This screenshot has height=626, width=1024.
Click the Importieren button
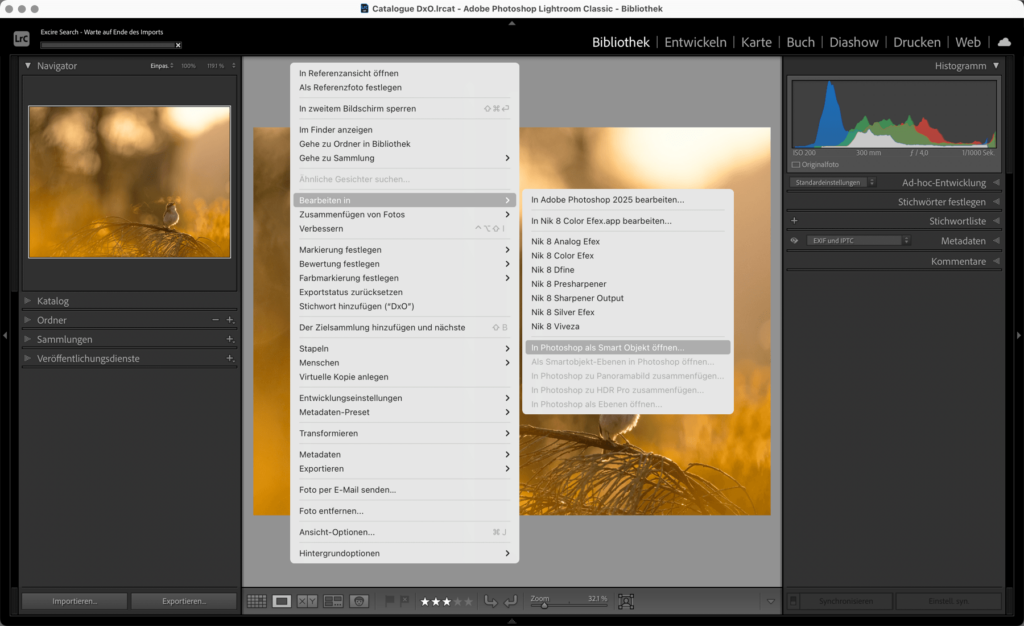(74, 601)
